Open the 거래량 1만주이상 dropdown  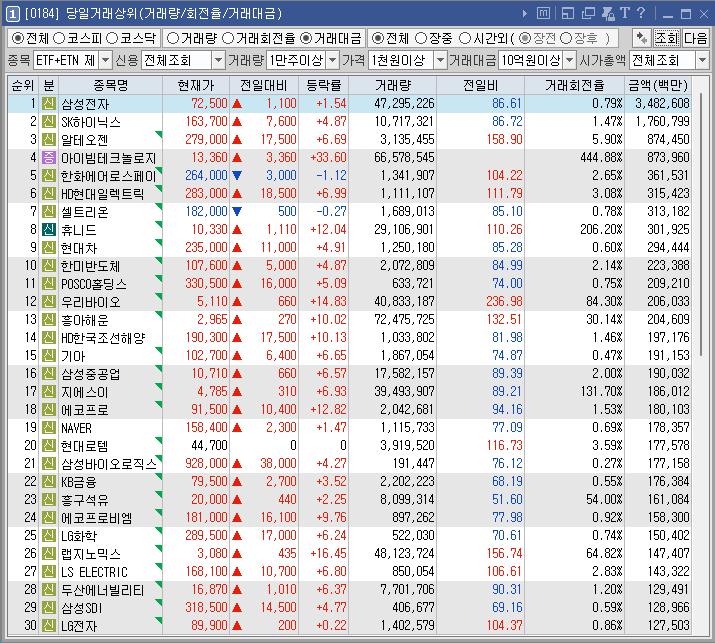tap(333, 60)
